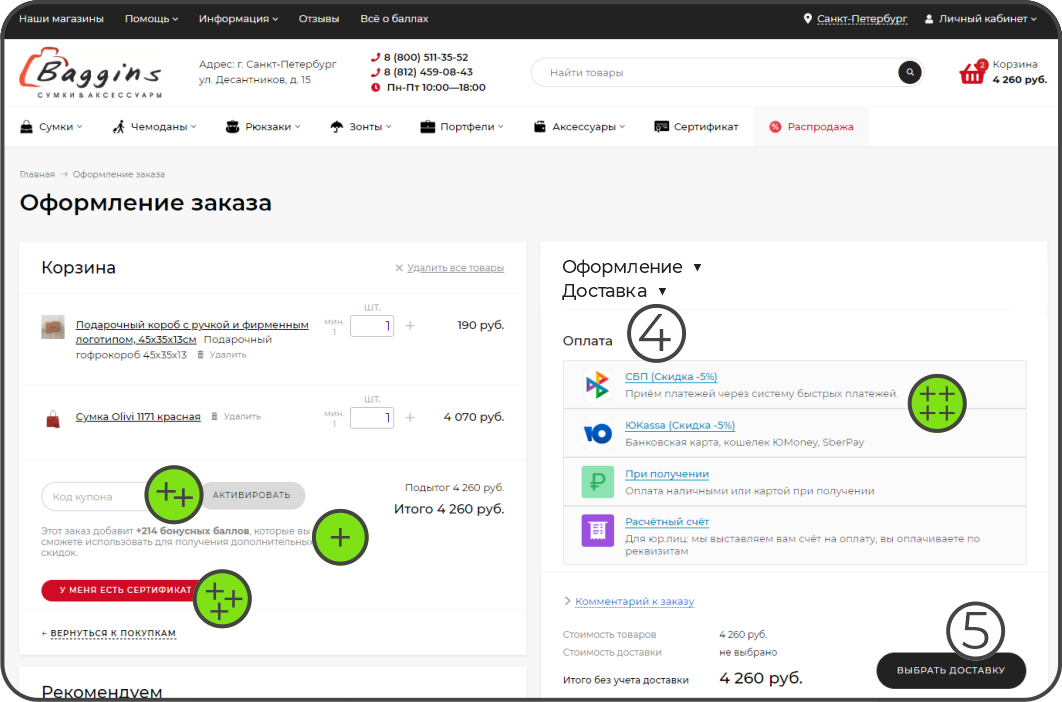Image resolution: width=1062 pixels, height=702 pixels.
Task: Click Удалить все товары link
Action: [455, 268]
